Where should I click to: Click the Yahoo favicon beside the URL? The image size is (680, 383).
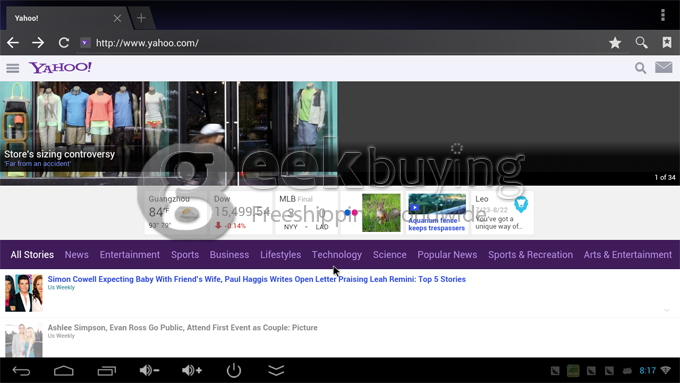coord(85,43)
